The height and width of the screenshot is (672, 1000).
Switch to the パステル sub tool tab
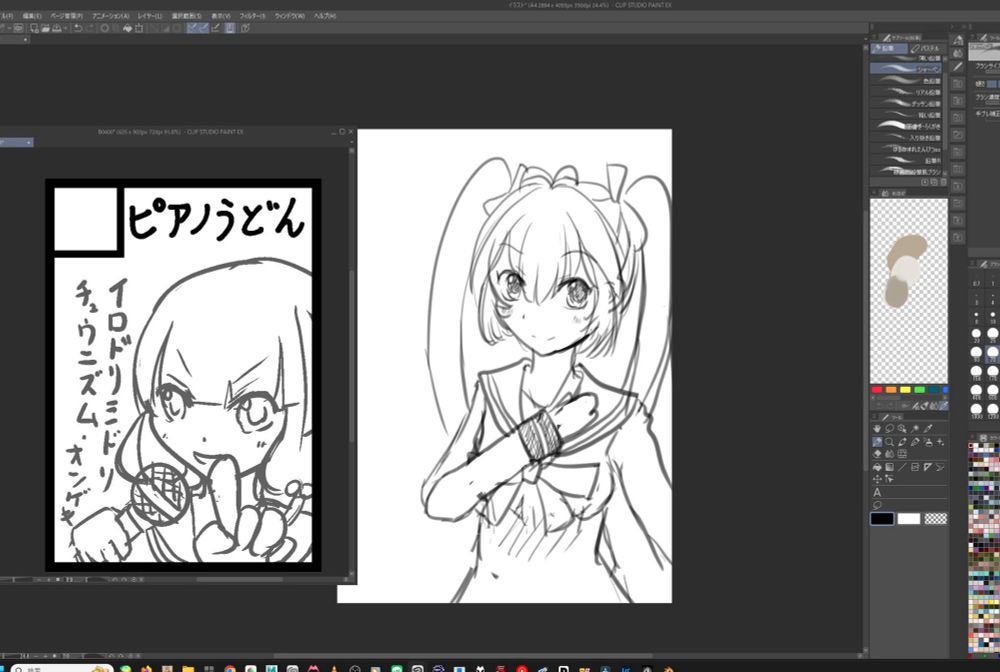[x=926, y=48]
